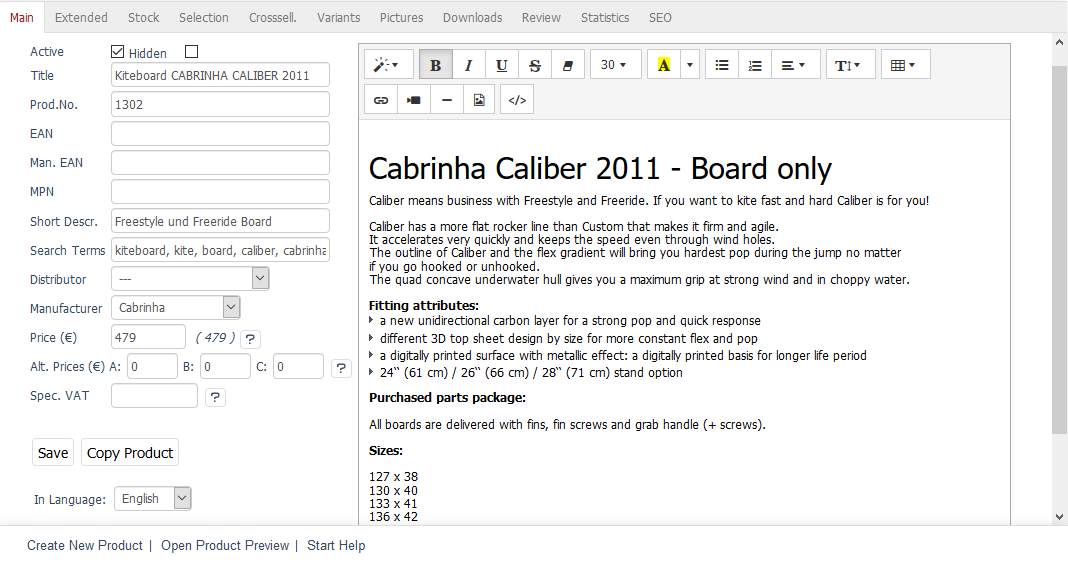Image resolution: width=1068 pixels, height=564 pixels.
Task: Insert a picture into the description
Action: [x=480, y=100]
